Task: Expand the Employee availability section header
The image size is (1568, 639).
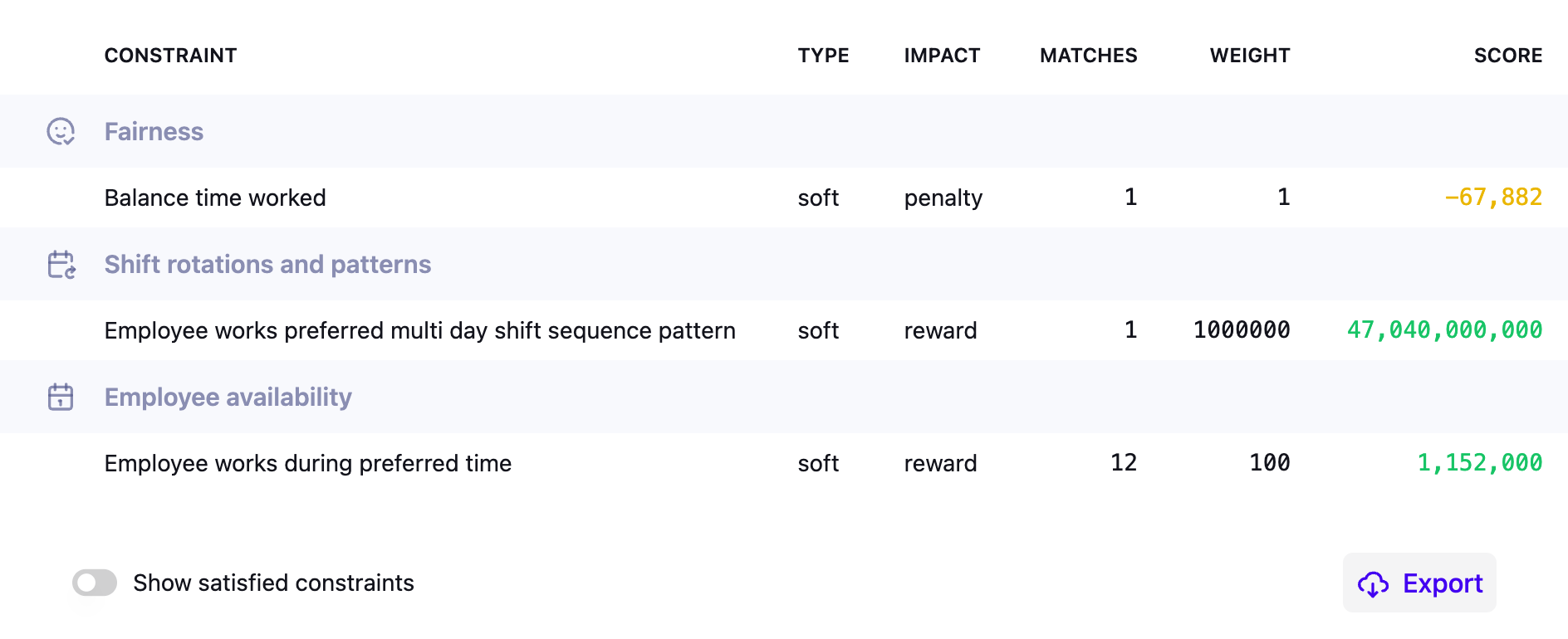Action: [228, 397]
